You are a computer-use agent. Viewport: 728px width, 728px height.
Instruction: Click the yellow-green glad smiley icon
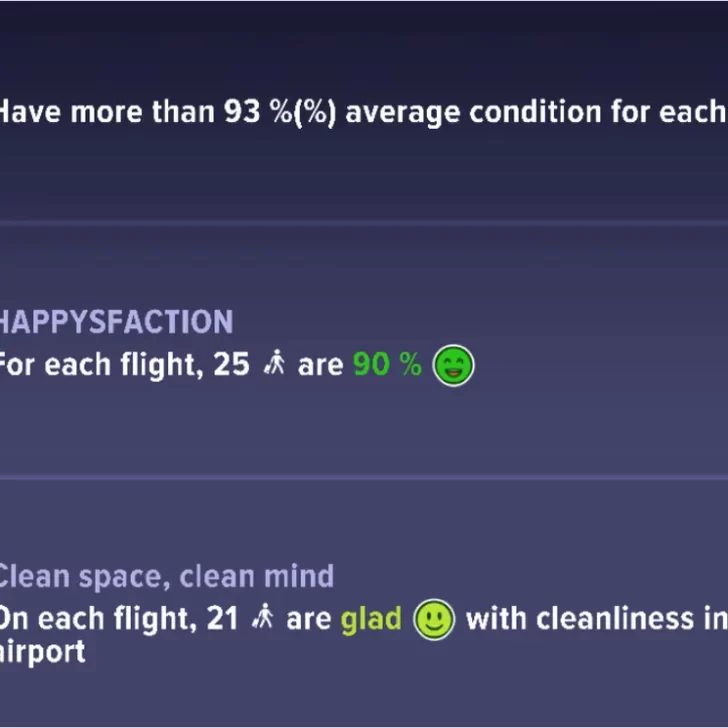point(434,619)
